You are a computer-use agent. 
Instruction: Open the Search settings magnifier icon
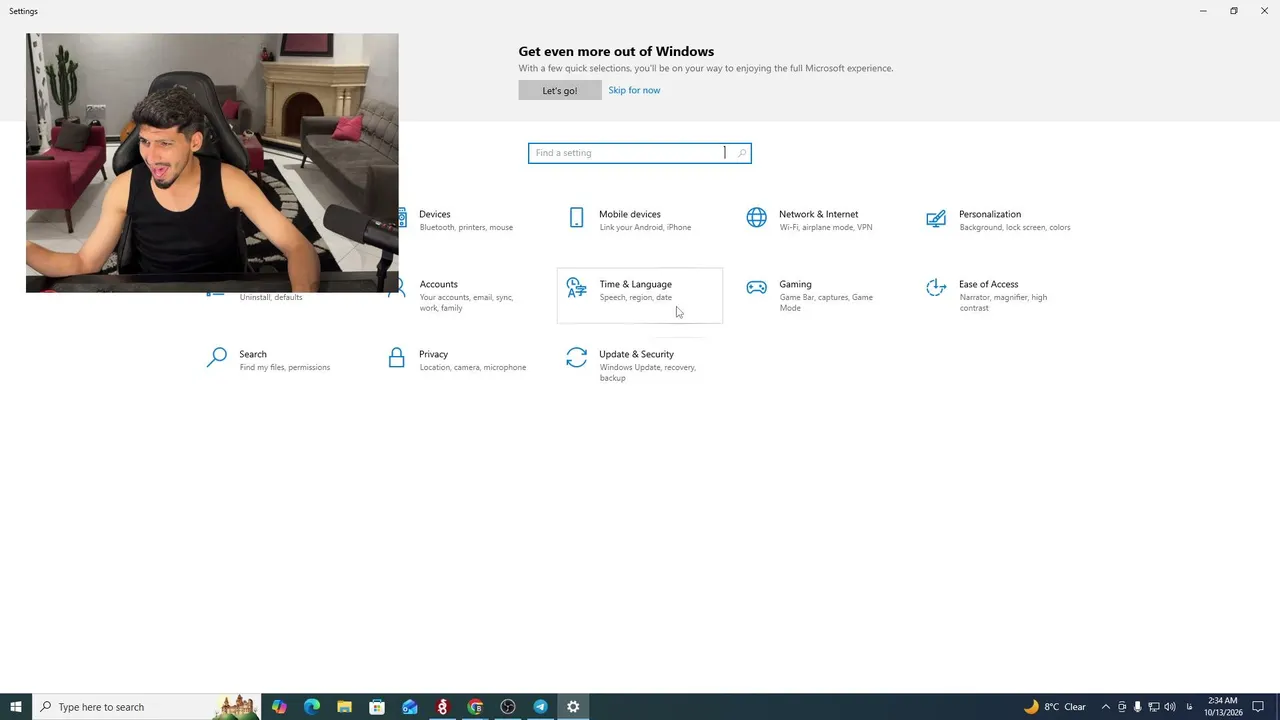coord(216,358)
